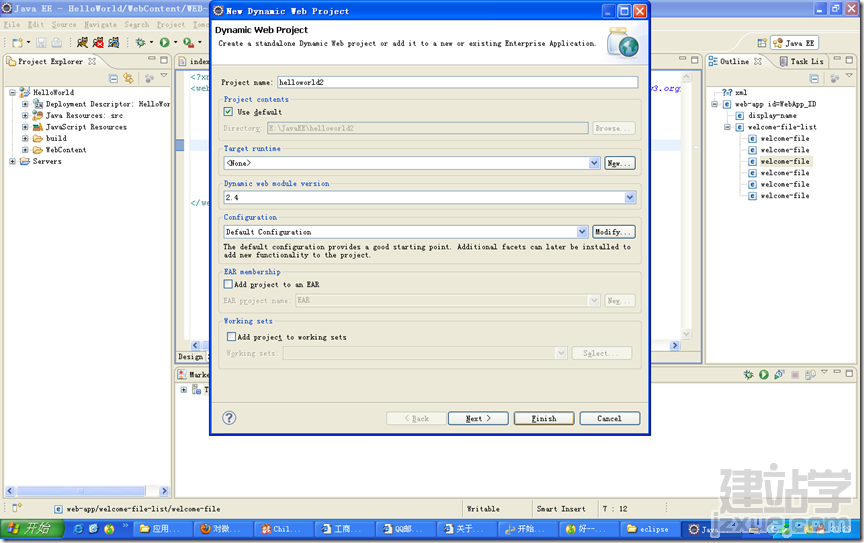Click the Finish button

544,418
